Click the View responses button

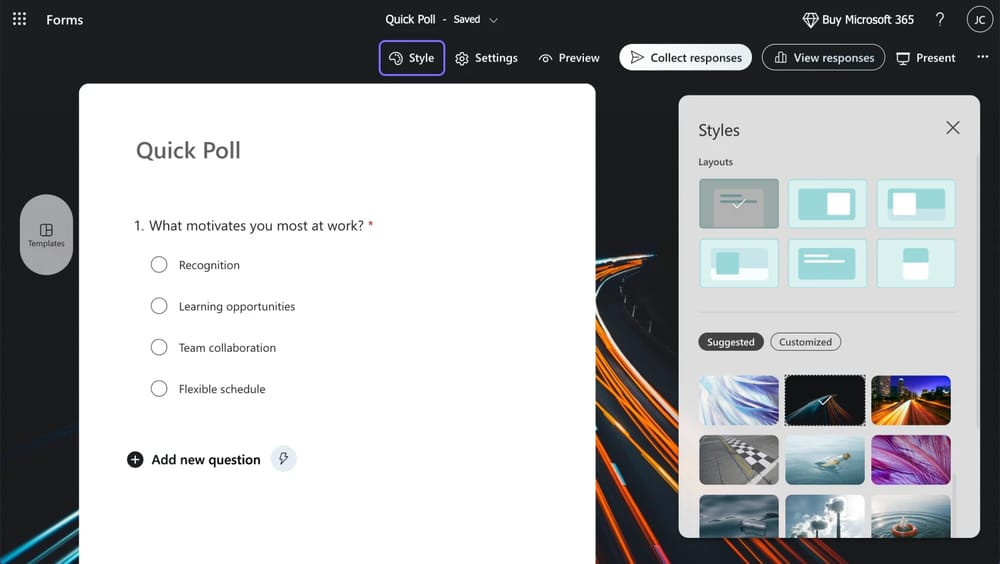(x=823, y=58)
